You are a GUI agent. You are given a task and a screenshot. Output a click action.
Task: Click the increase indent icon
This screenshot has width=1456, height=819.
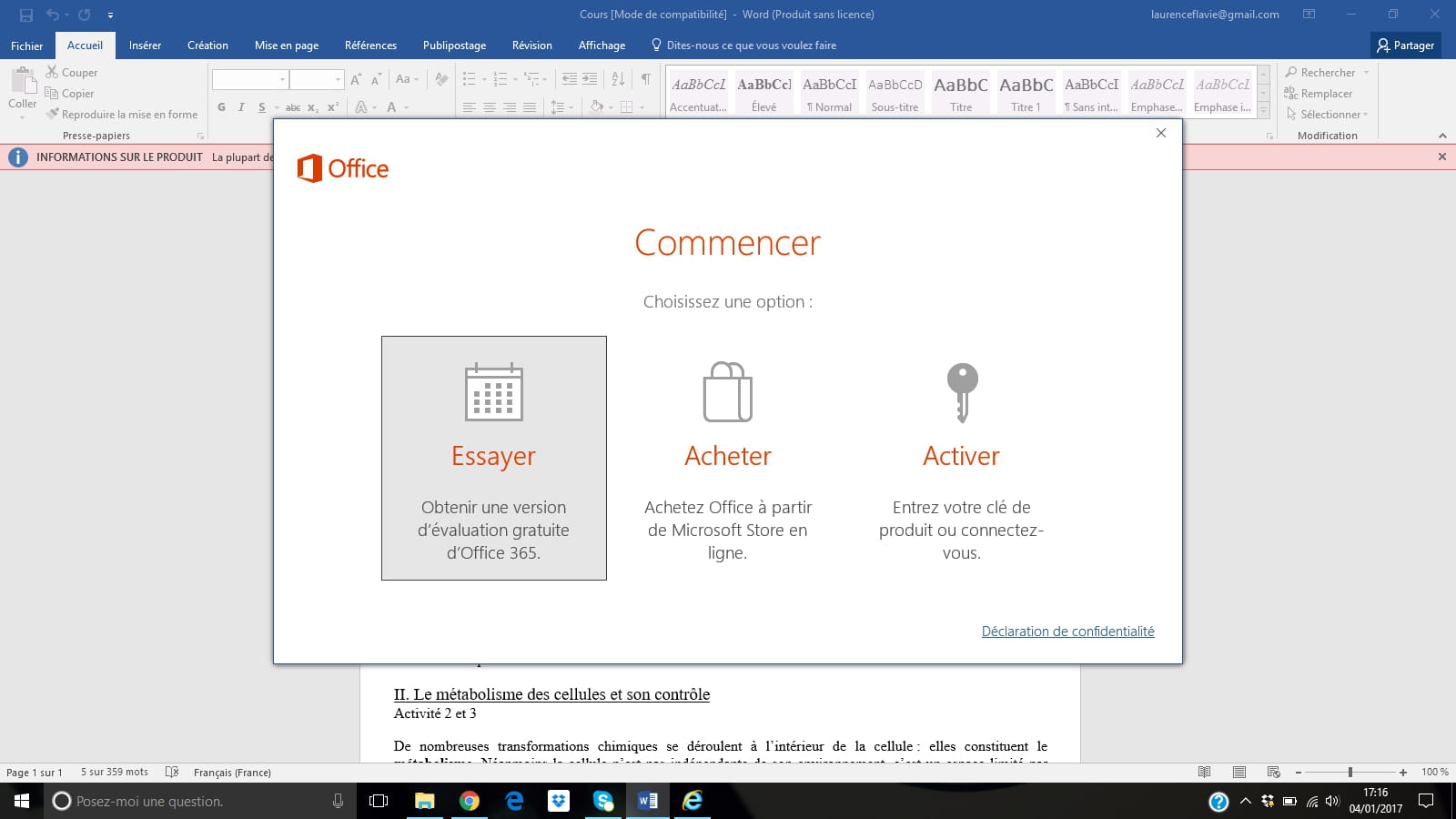click(x=590, y=80)
